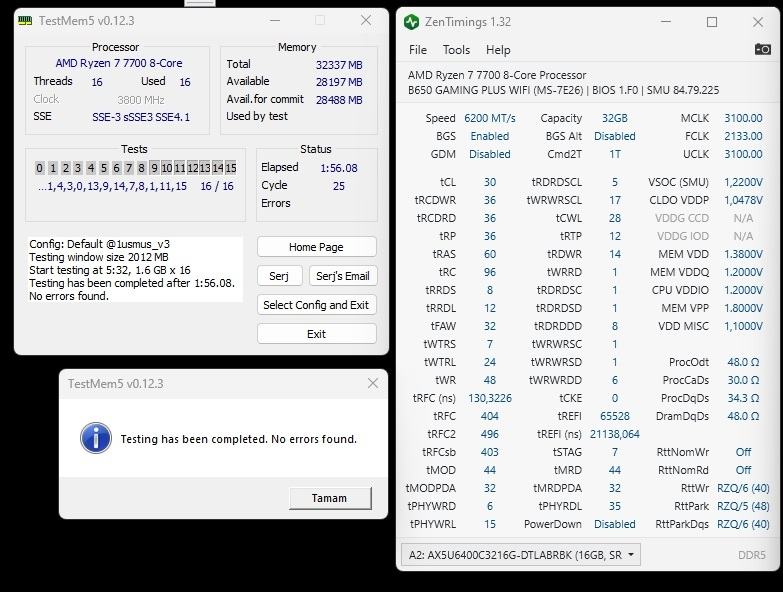Click the tPHYRDL value 35
Viewport: 783px width, 592px height.
tap(614, 506)
